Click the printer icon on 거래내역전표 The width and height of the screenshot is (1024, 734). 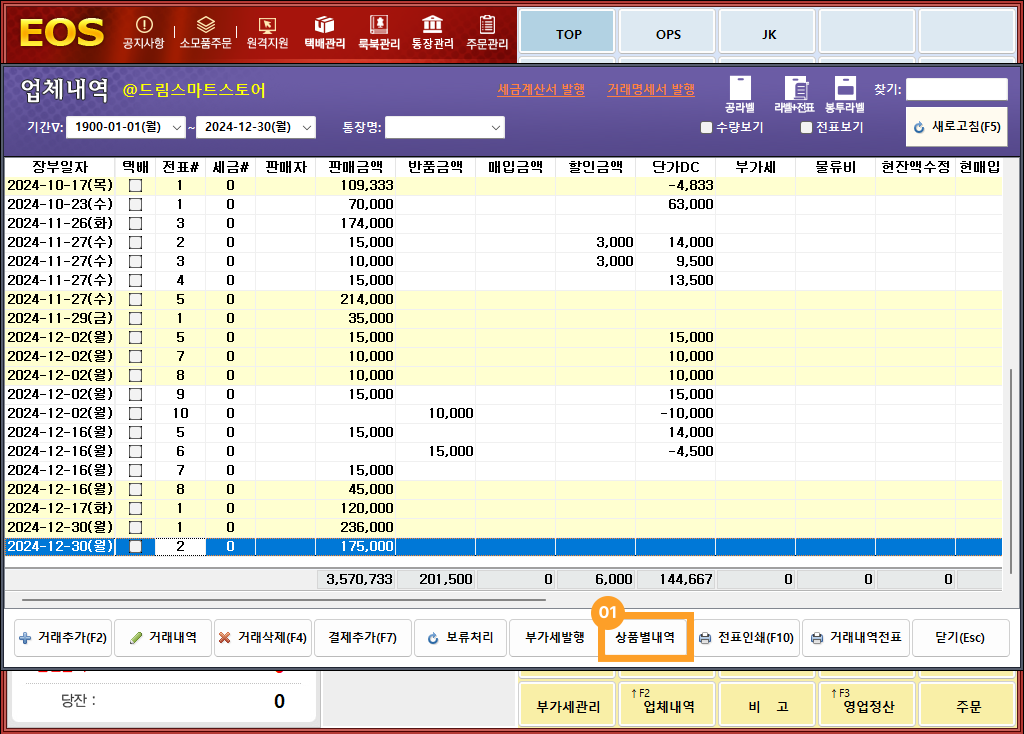pos(817,638)
